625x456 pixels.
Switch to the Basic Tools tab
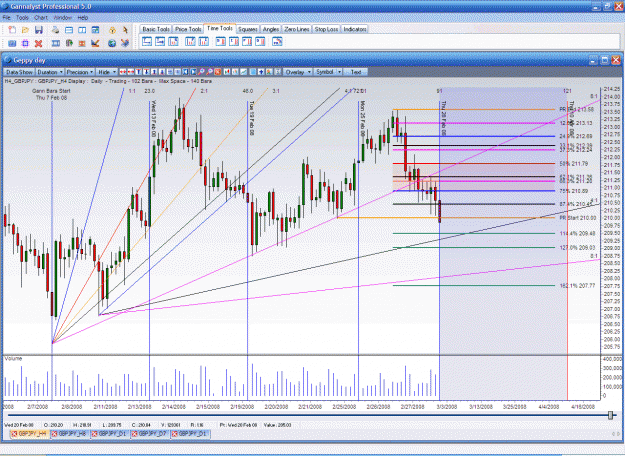[x=156, y=29]
